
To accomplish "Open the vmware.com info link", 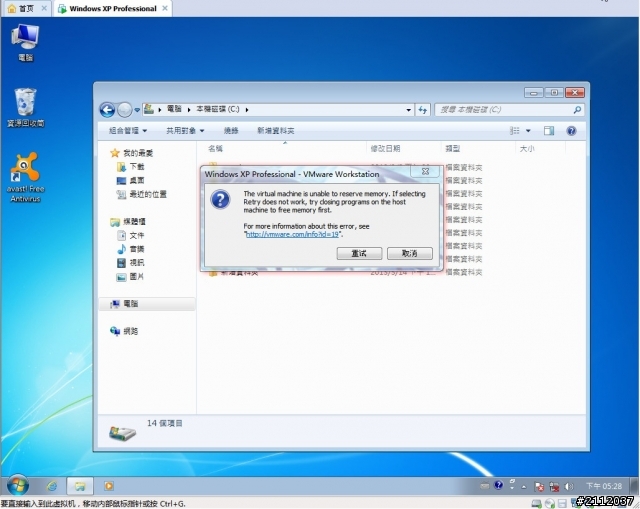I will click(x=292, y=234).
